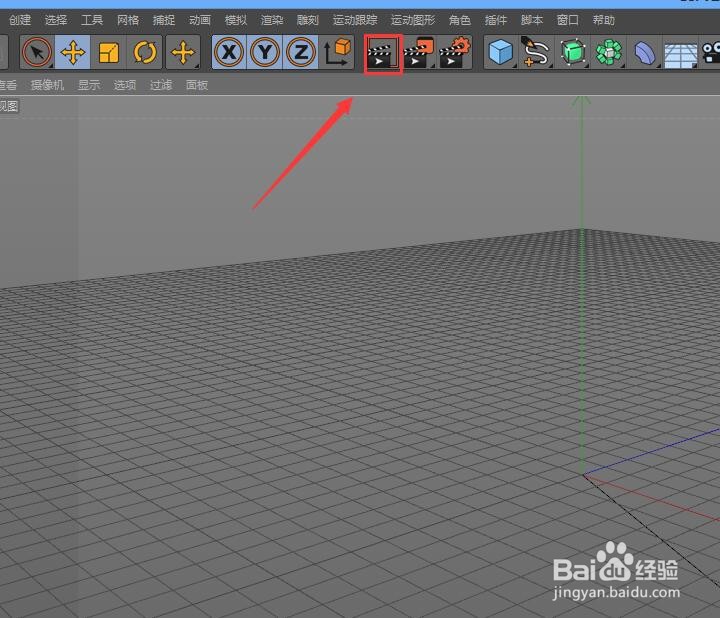Viewport: 720px width, 618px height.
Task: Render the active view
Action: coord(382,54)
